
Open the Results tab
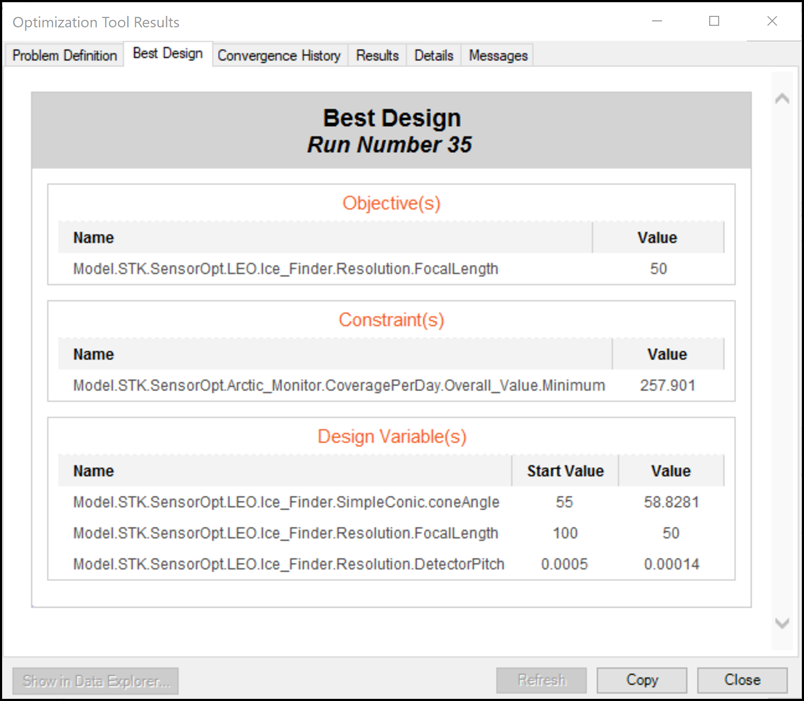[x=377, y=56]
